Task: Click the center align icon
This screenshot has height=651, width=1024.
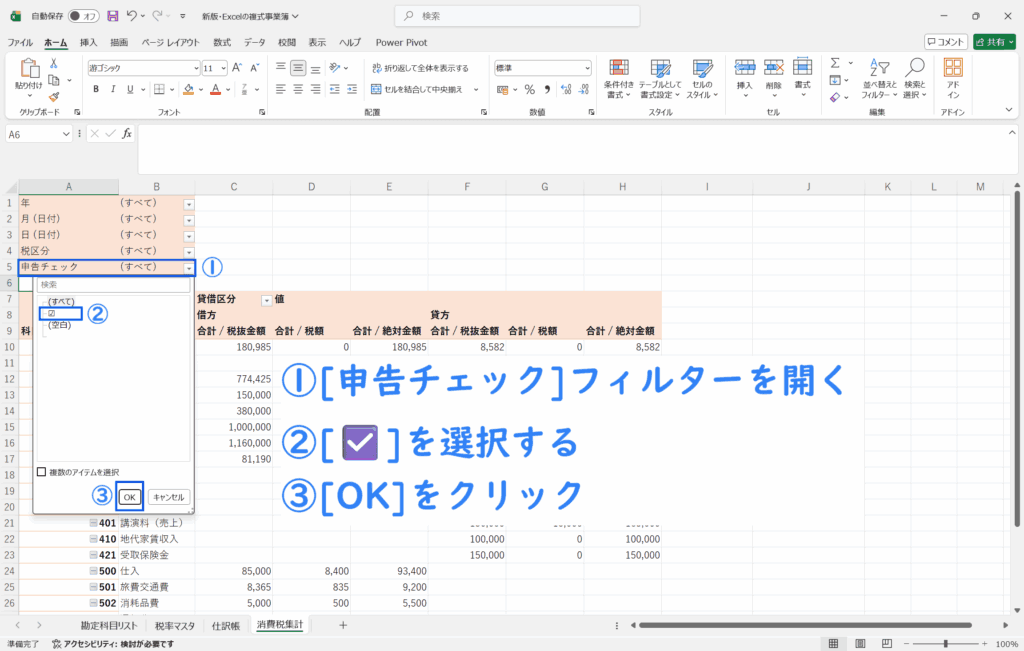Action: [x=298, y=89]
